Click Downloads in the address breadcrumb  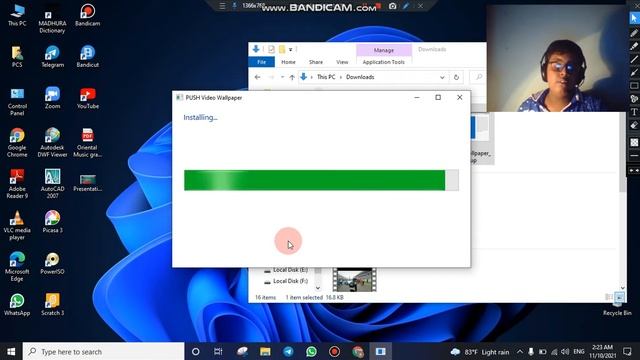click(360, 77)
